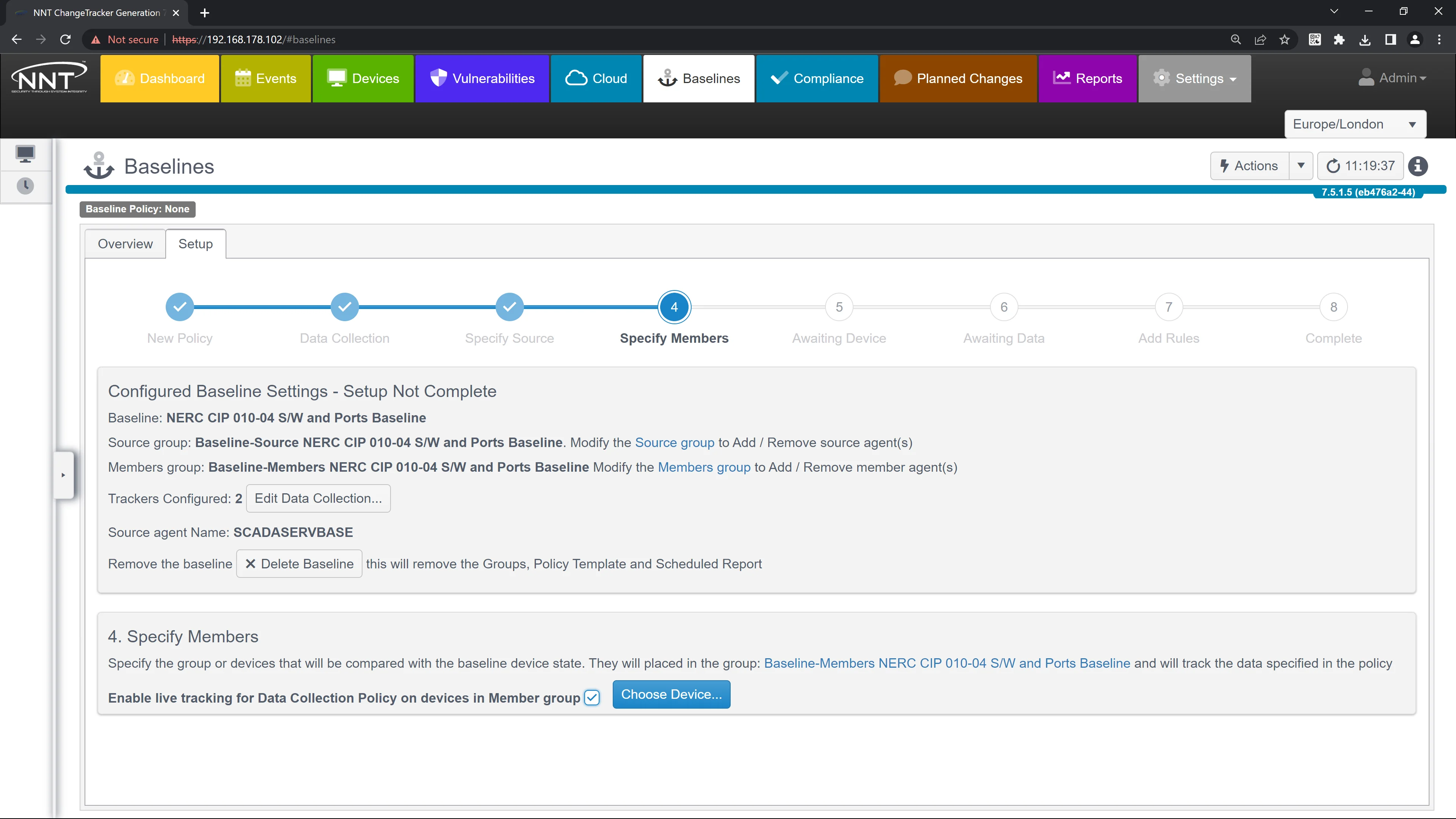
Task: Click step 4 Specify Members marker
Action: 674,307
